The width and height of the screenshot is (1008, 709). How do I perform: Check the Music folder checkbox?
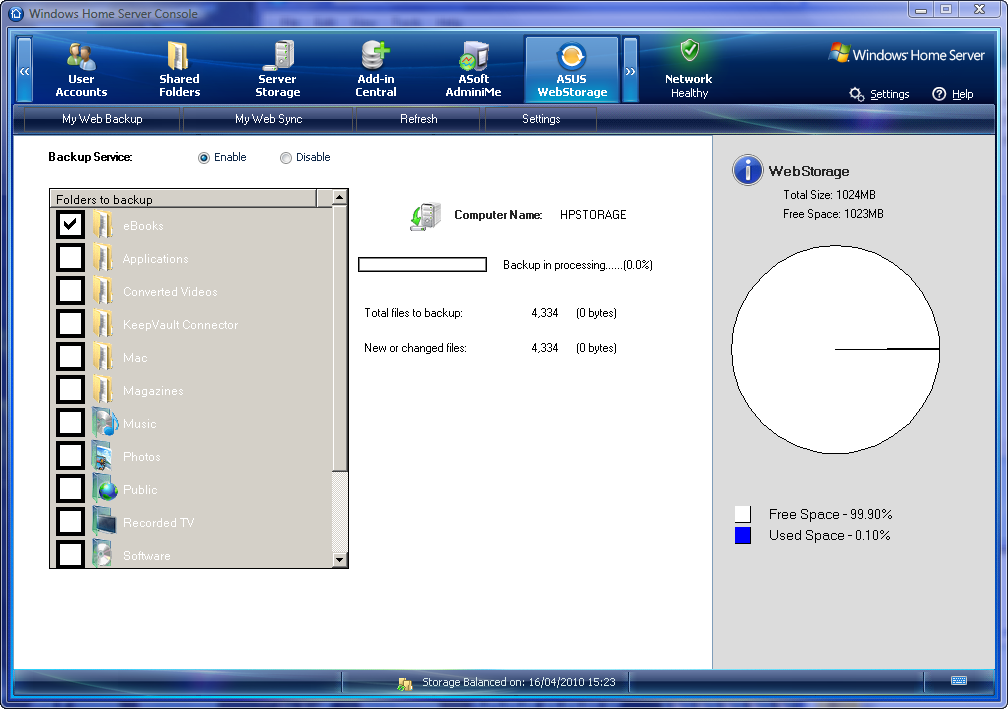click(x=70, y=422)
